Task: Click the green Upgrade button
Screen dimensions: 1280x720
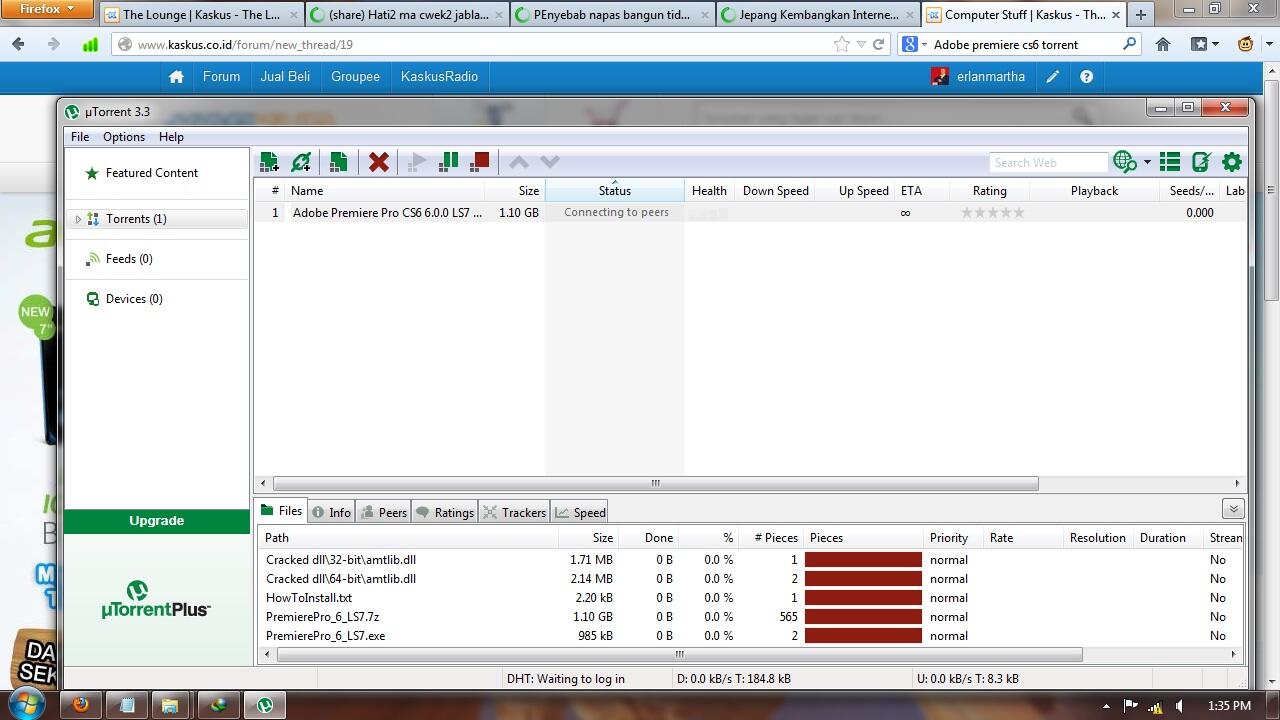Action: tap(157, 521)
